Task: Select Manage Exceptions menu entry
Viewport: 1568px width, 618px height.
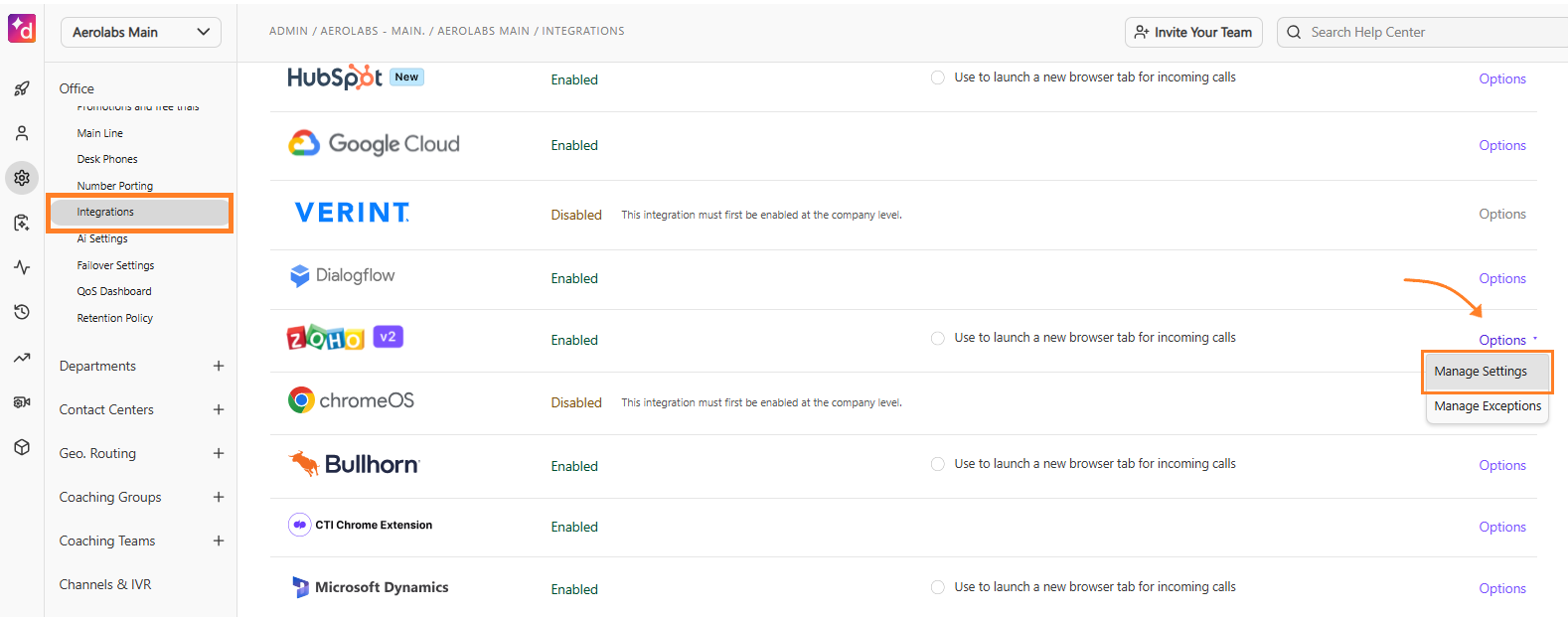Action: tap(1488, 406)
